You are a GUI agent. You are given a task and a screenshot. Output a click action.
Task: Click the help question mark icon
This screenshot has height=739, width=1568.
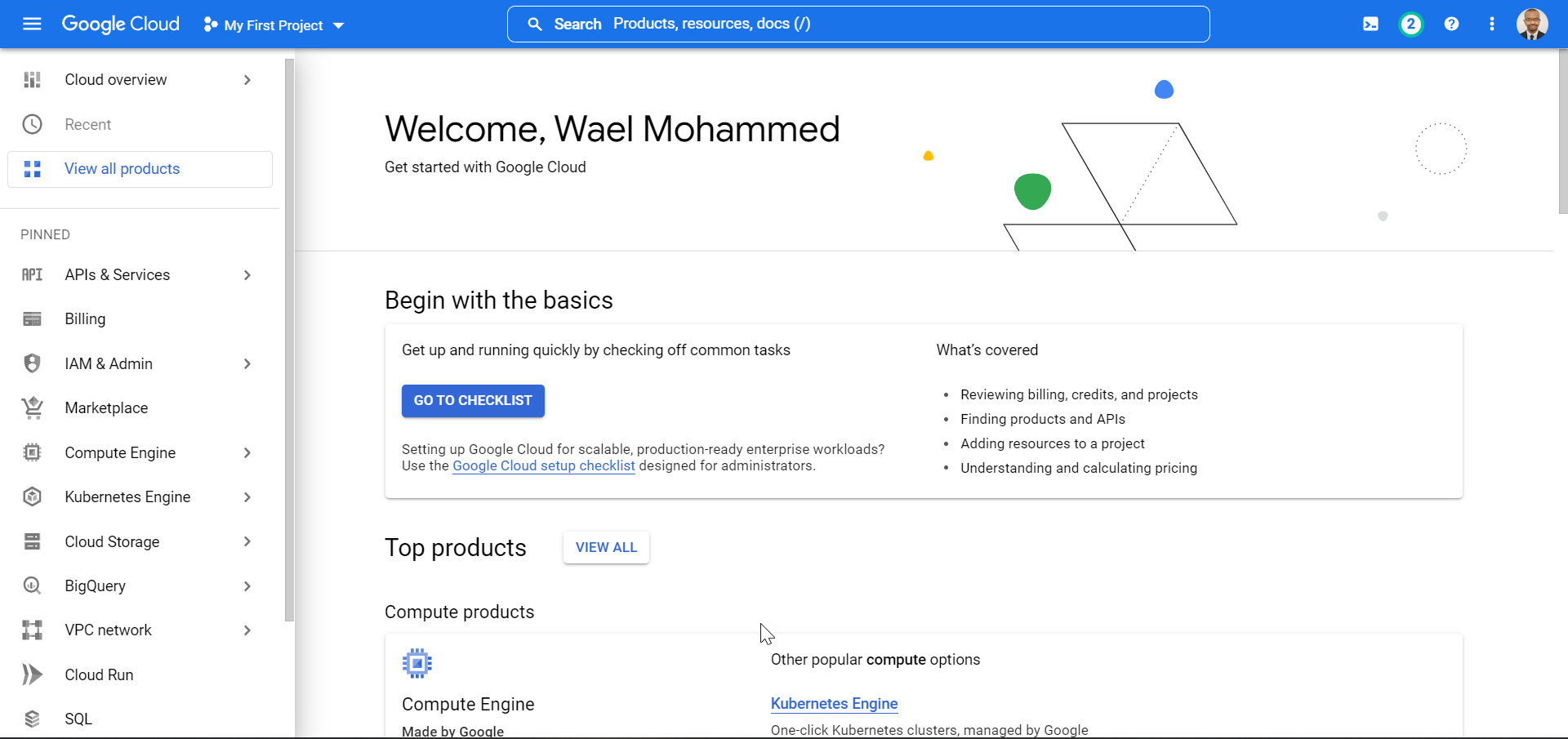tap(1451, 24)
